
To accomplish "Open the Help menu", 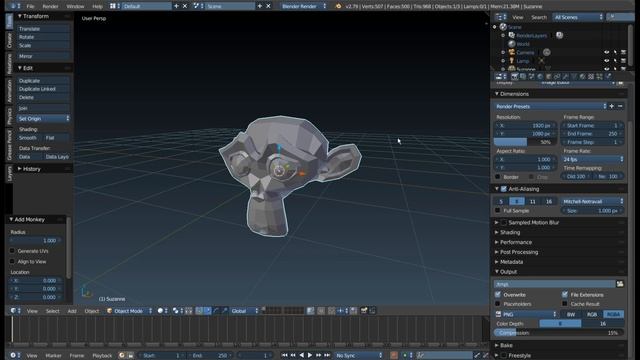I will 97,7.
